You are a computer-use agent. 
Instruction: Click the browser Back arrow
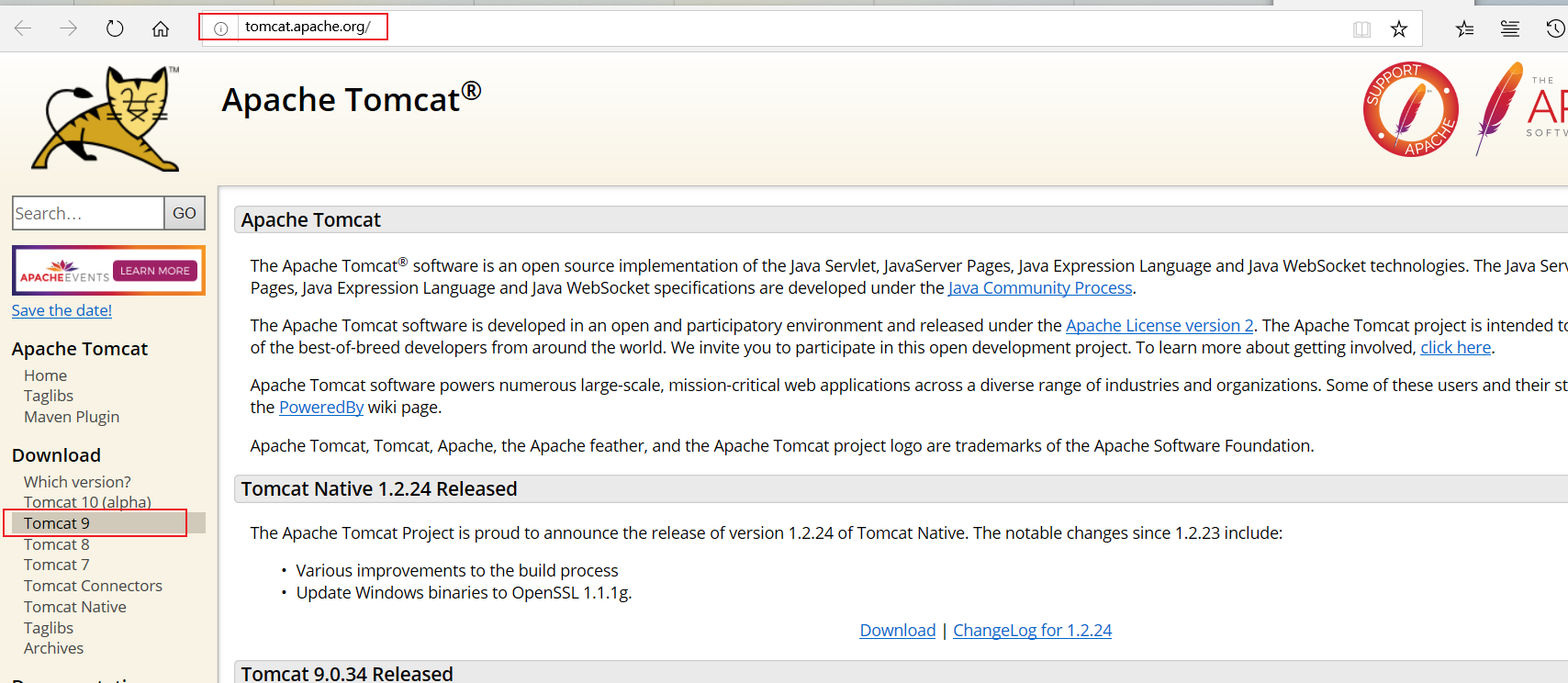[23, 28]
